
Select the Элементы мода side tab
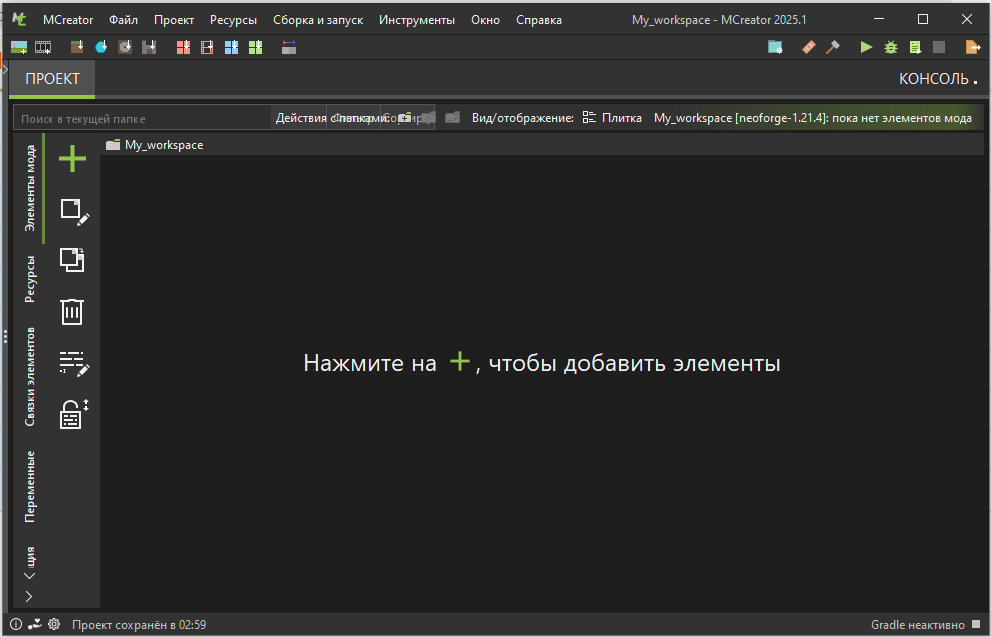(30, 188)
